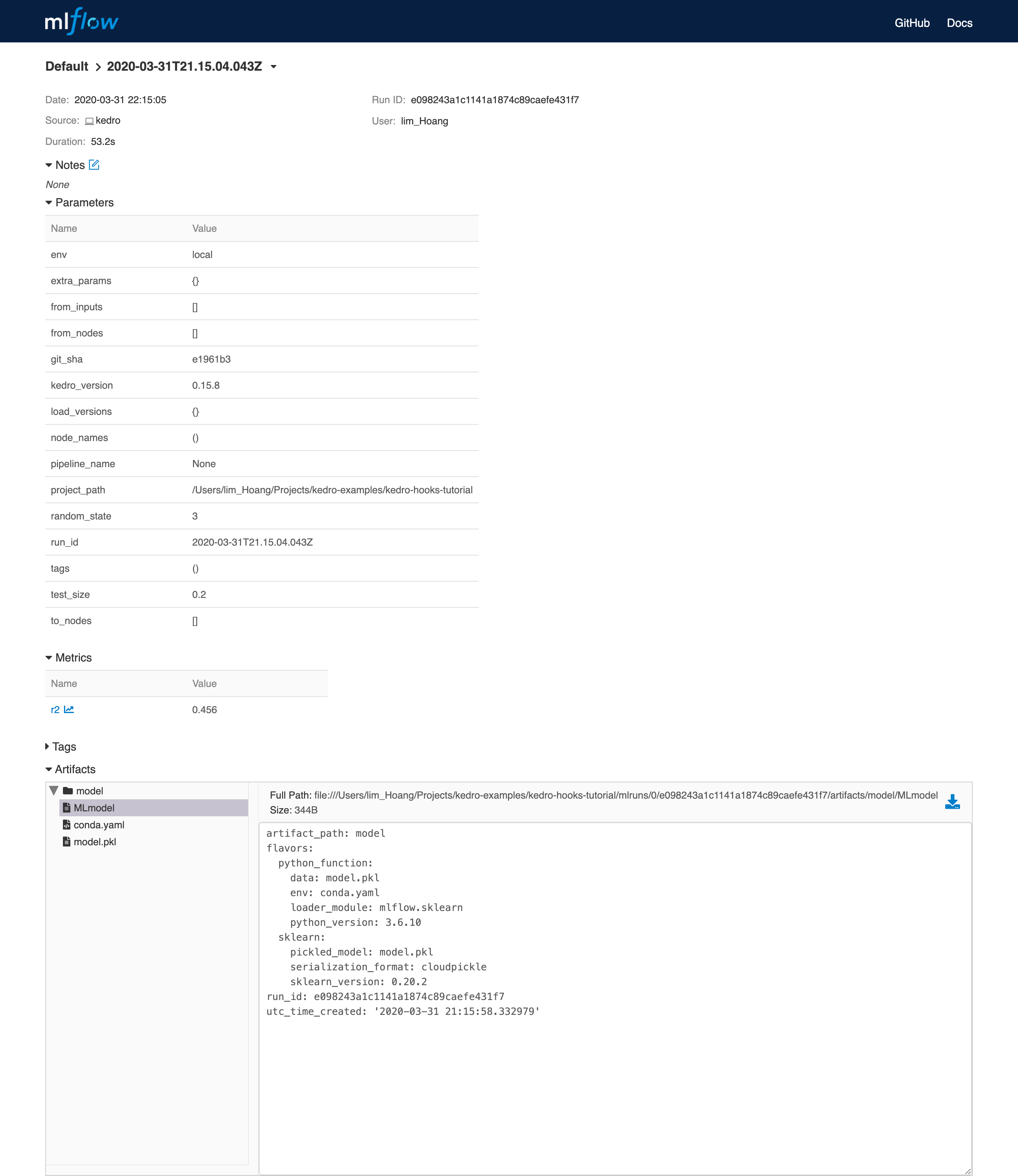Download the MLmodel artifact
The image size is (1018, 1176).
pos(952,802)
